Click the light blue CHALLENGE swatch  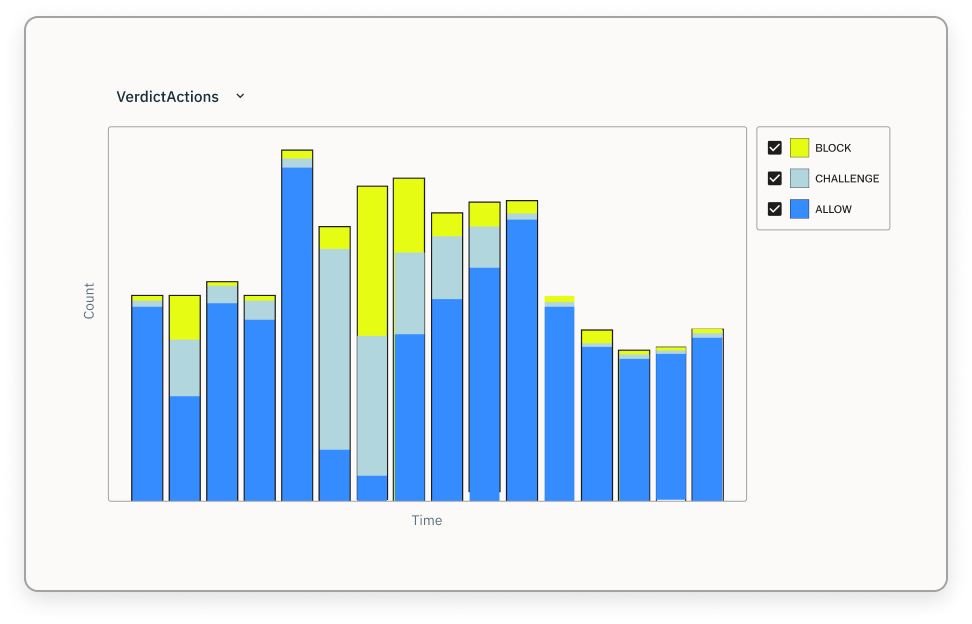click(x=798, y=177)
